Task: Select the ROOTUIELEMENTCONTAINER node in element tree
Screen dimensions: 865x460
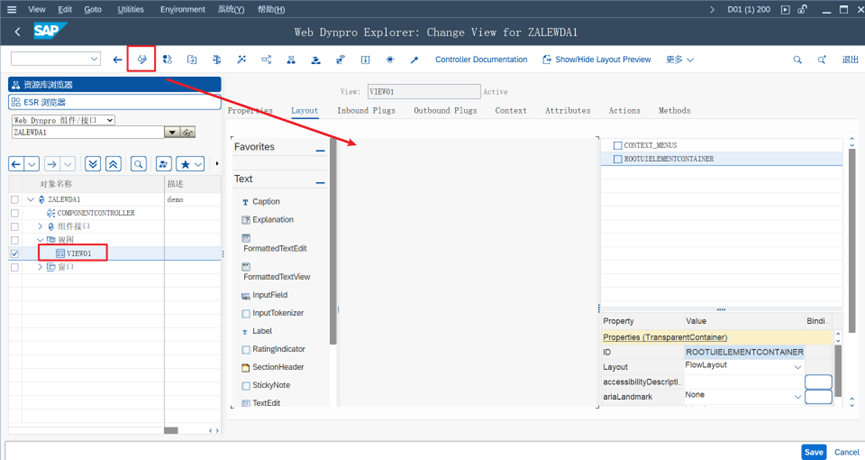Action: pos(669,159)
